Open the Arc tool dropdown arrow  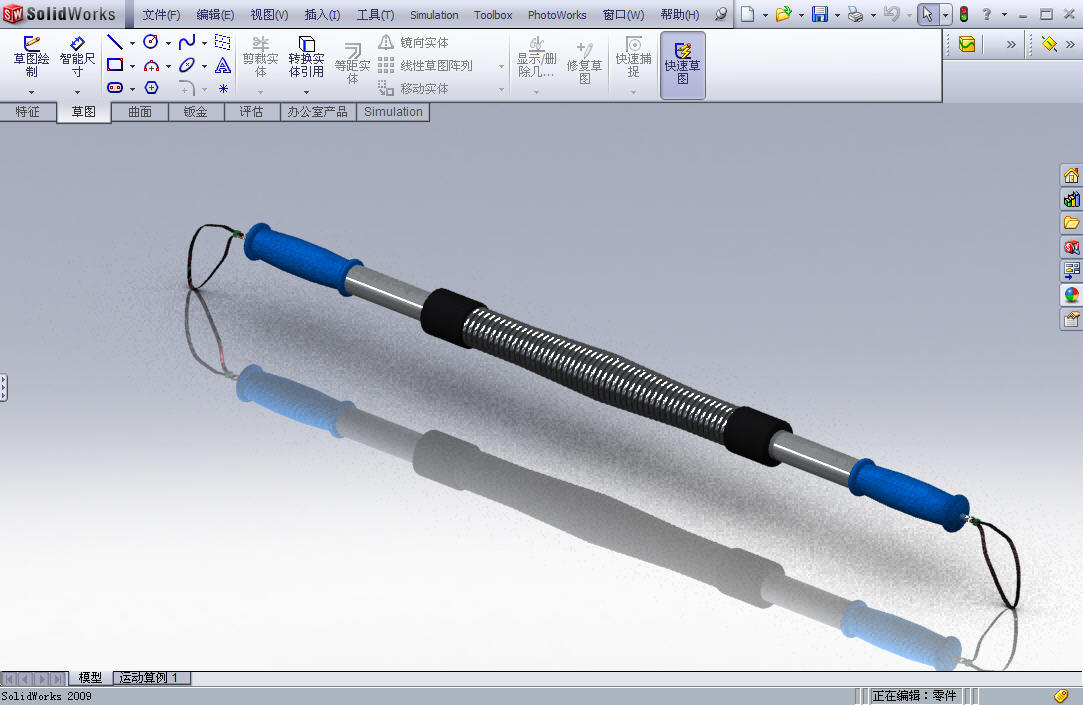(x=168, y=66)
